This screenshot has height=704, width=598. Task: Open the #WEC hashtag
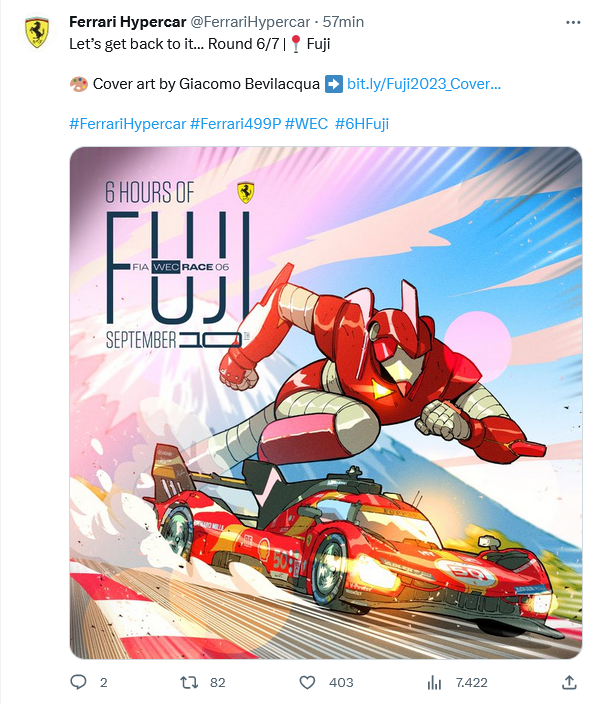[x=306, y=124]
